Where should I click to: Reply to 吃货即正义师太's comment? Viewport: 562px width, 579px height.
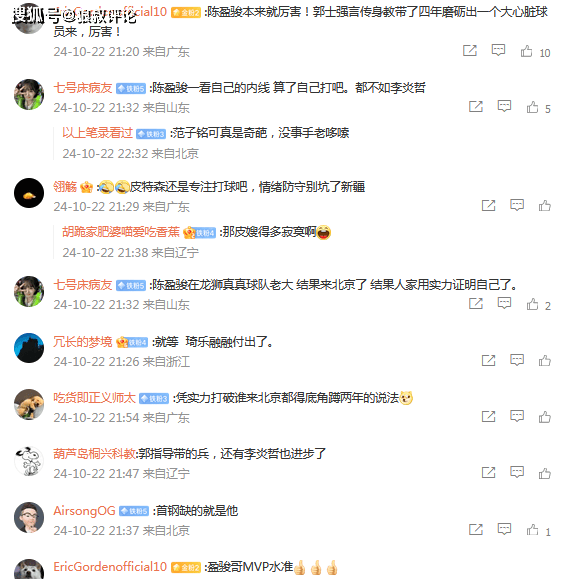517,416
